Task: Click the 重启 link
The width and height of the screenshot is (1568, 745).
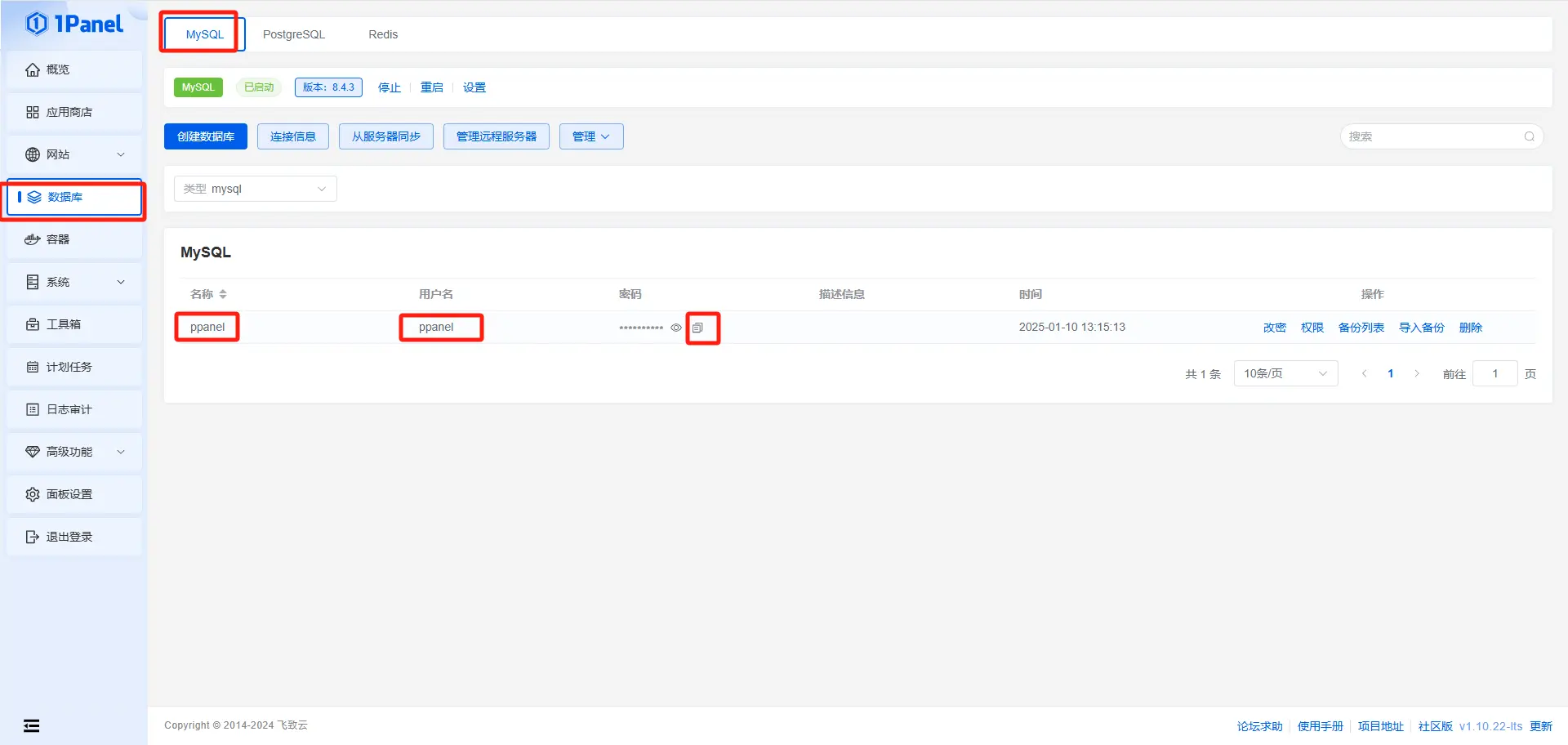Action: [x=432, y=87]
